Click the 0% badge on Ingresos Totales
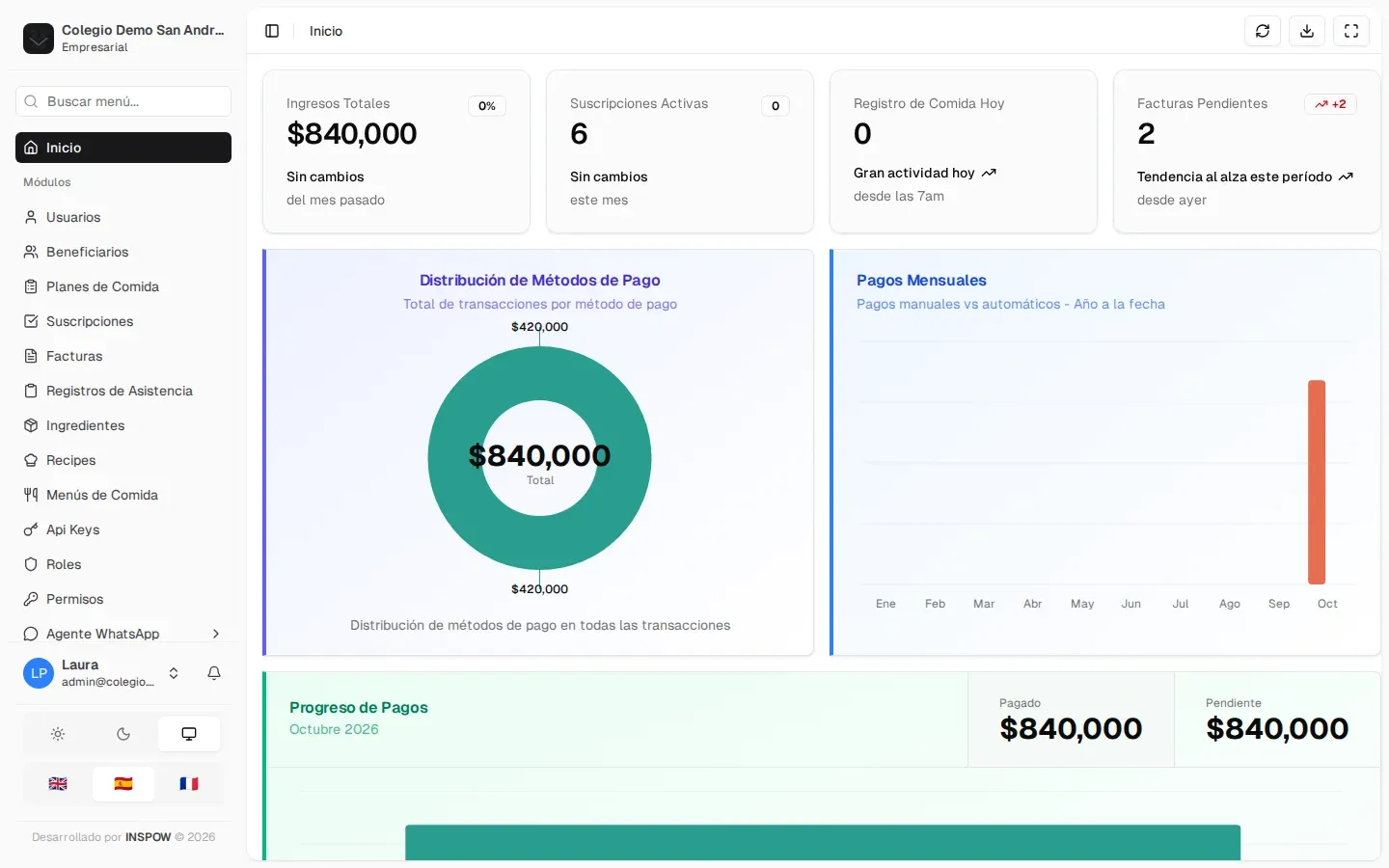This screenshot has height=868, width=1389. 487,106
